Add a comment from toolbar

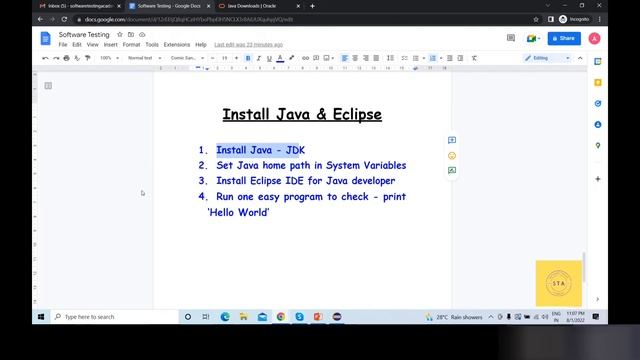click(316, 58)
